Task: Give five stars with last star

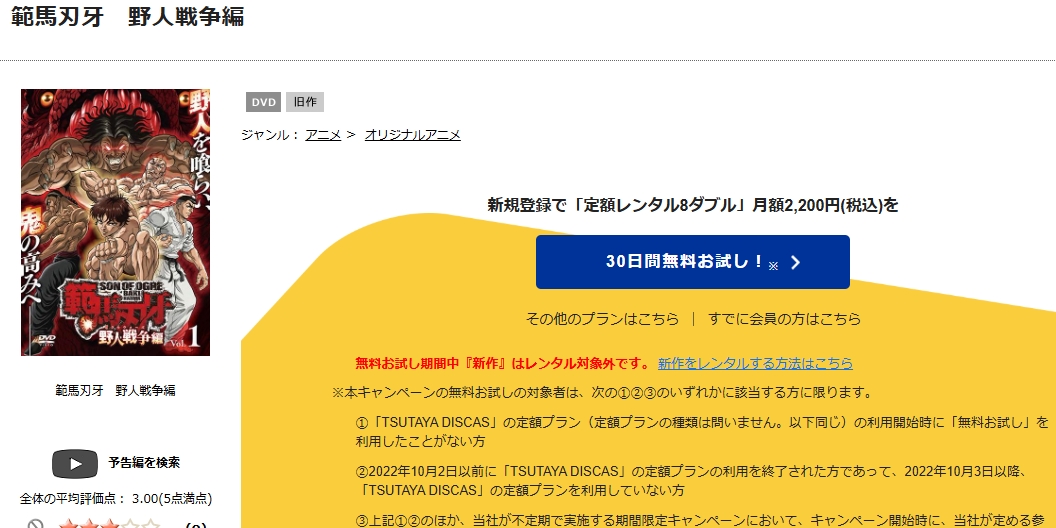Action: pyautogui.click(x=151, y=524)
